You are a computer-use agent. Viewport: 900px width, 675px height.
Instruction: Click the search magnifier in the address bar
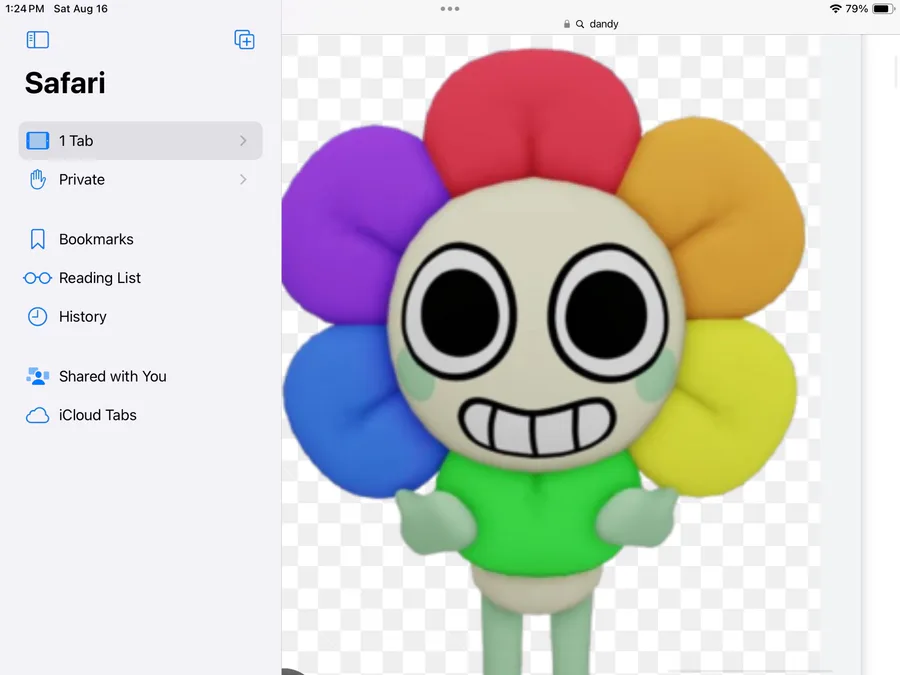tap(580, 24)
